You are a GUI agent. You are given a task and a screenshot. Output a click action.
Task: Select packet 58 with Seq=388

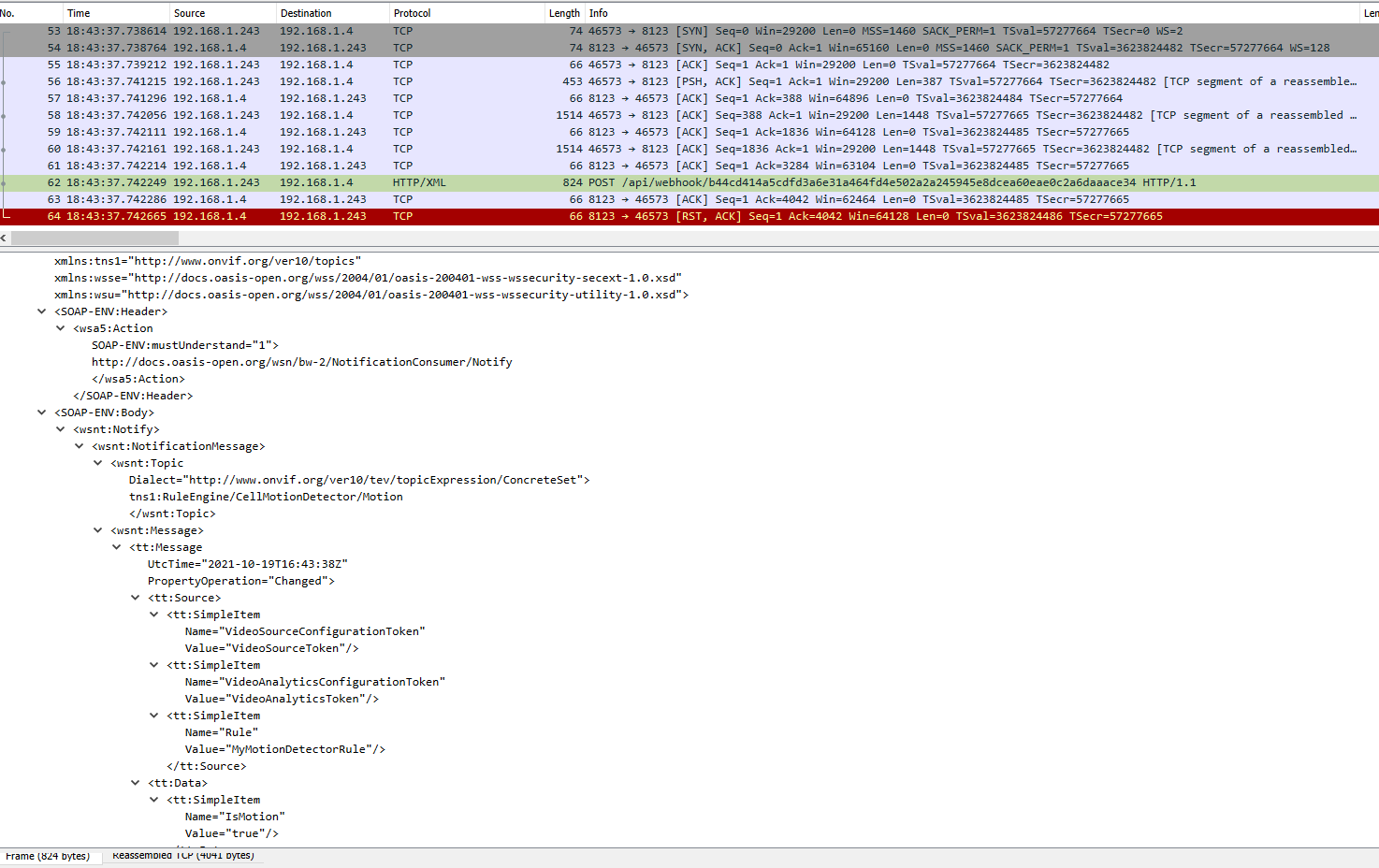point(689,115)
